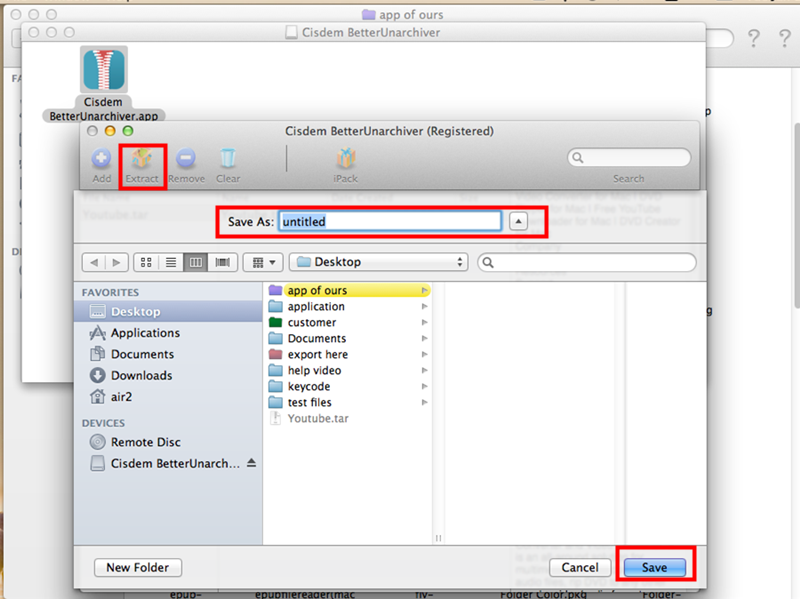
Task: Click the column resize handle in file browser
Action: tap(438, 538)
